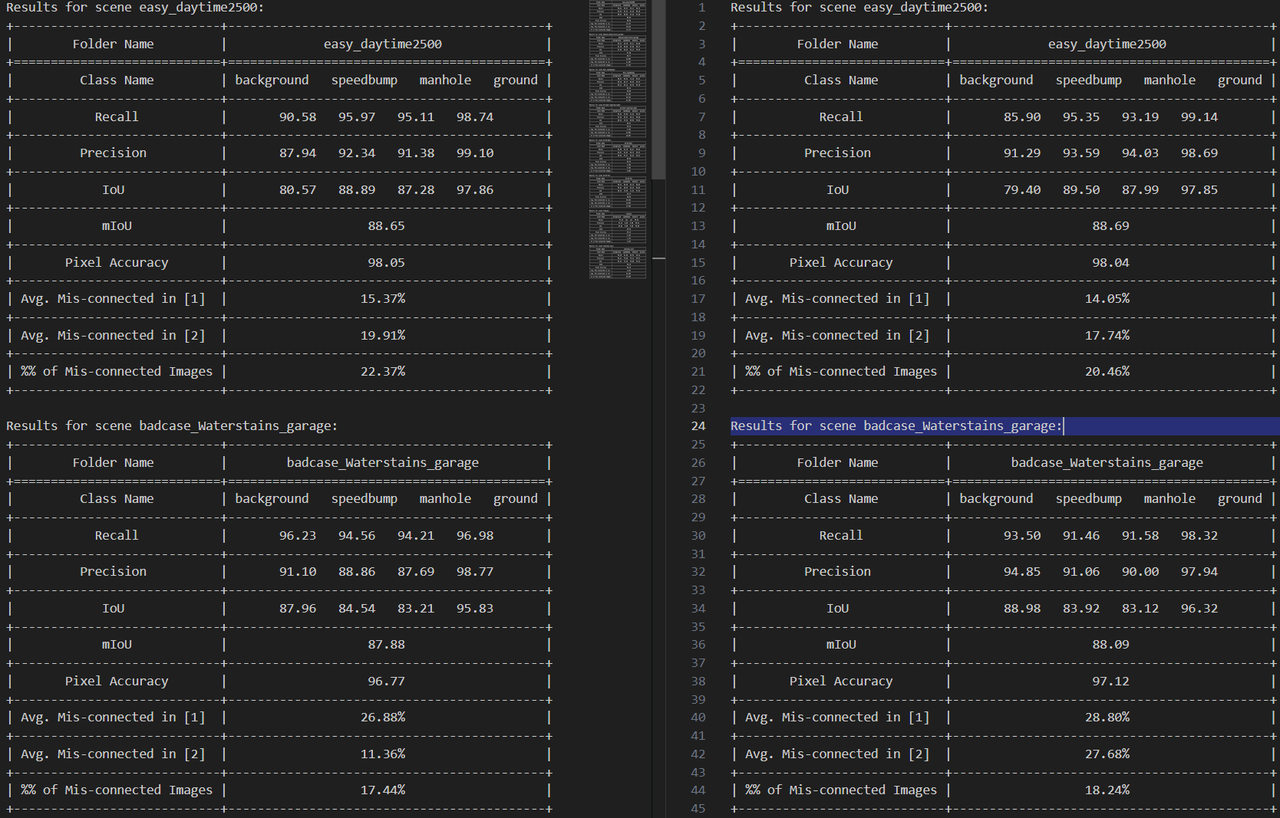Click line number 7 in the right gutter
This screenshot has width=1280, height=818.
click(x=701, y=117)
